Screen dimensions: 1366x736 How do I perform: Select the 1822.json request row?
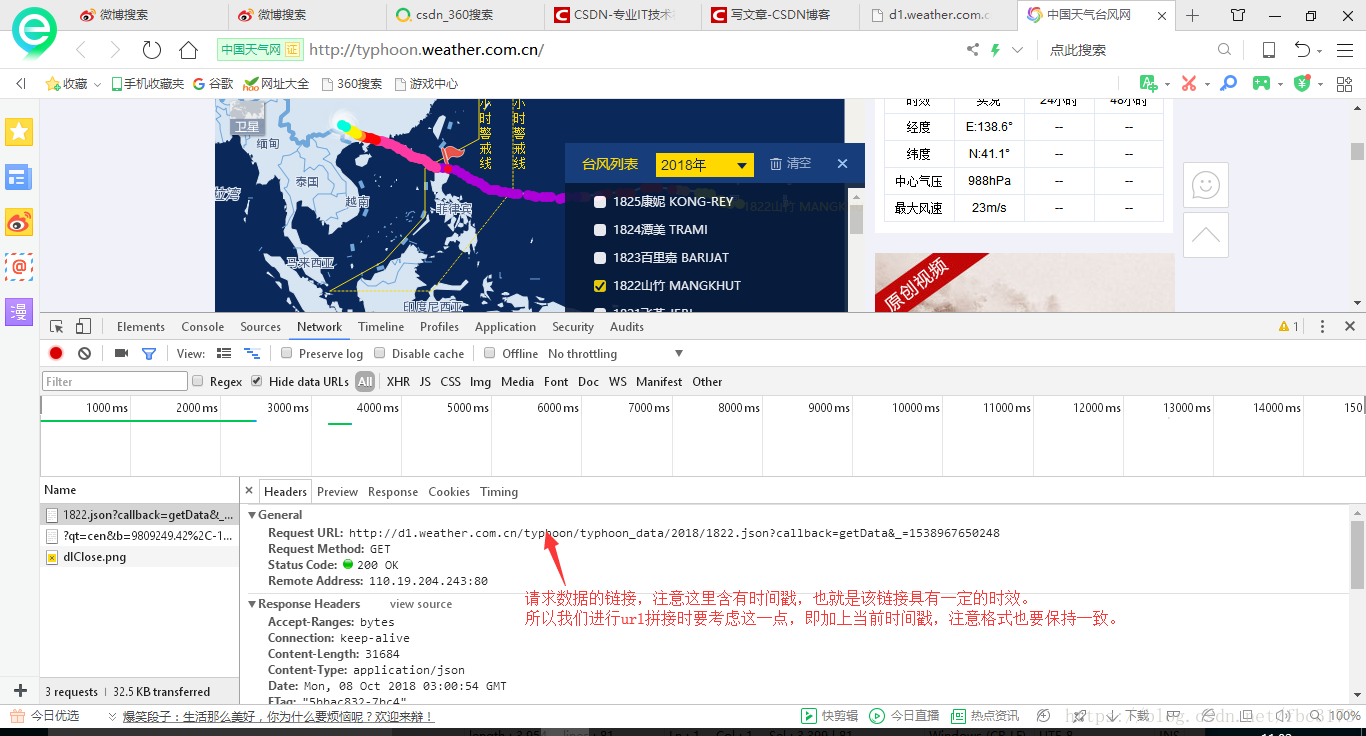(140, 515)
